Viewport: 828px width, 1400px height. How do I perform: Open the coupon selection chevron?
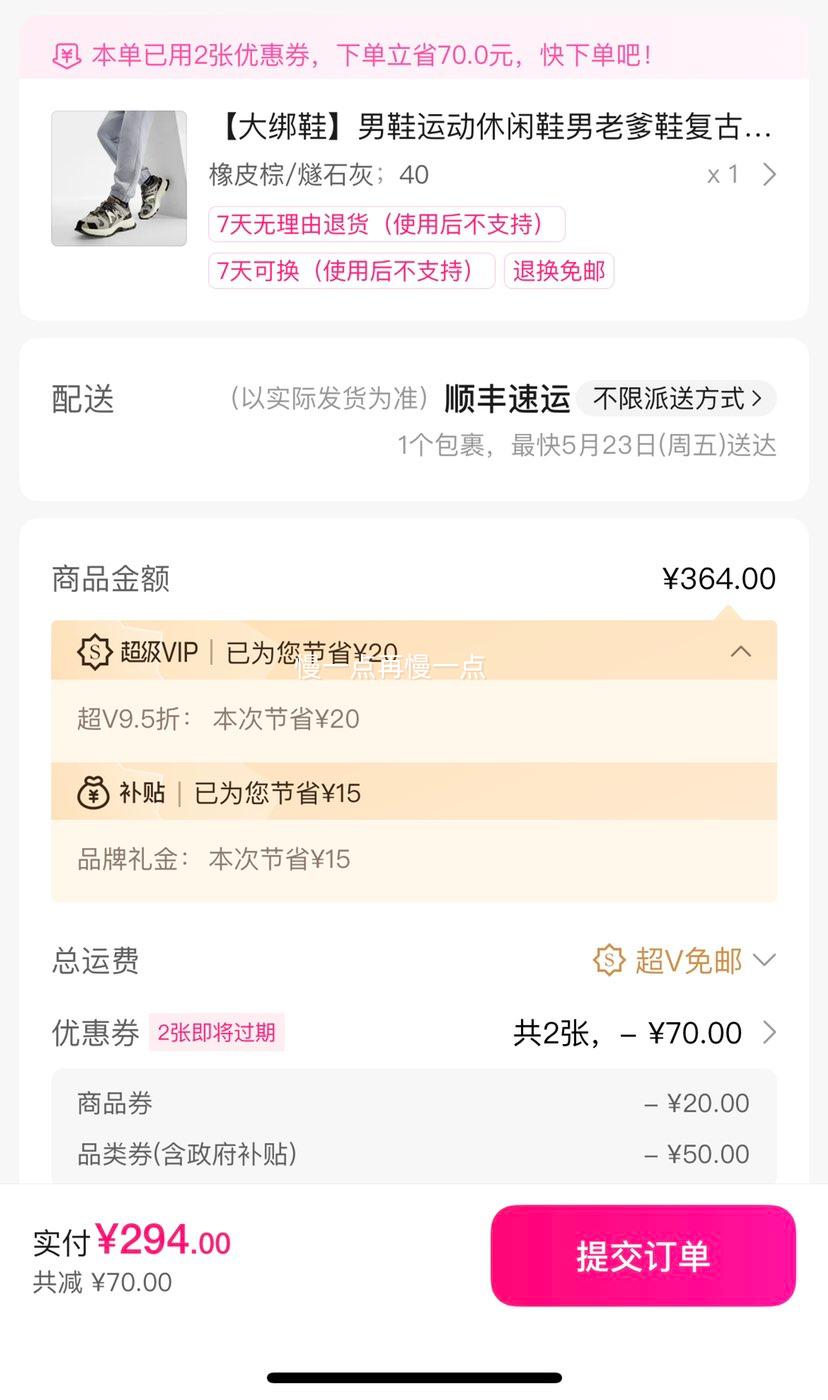pos(769,1033)
